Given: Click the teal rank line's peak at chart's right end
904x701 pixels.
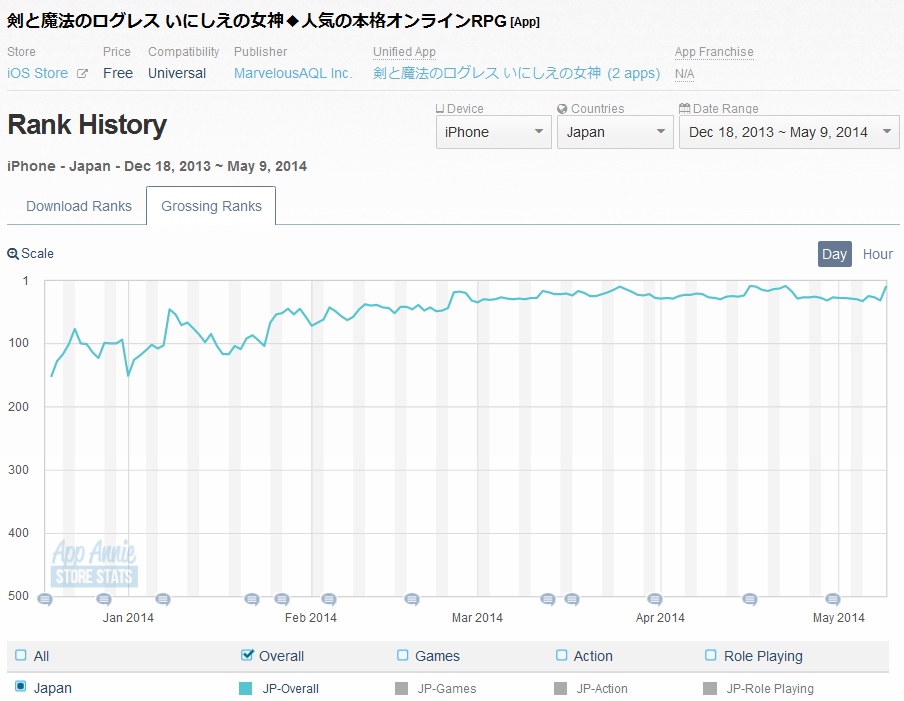Looking at the screenshot, I should pyautogui.click(x=886, y=287).
